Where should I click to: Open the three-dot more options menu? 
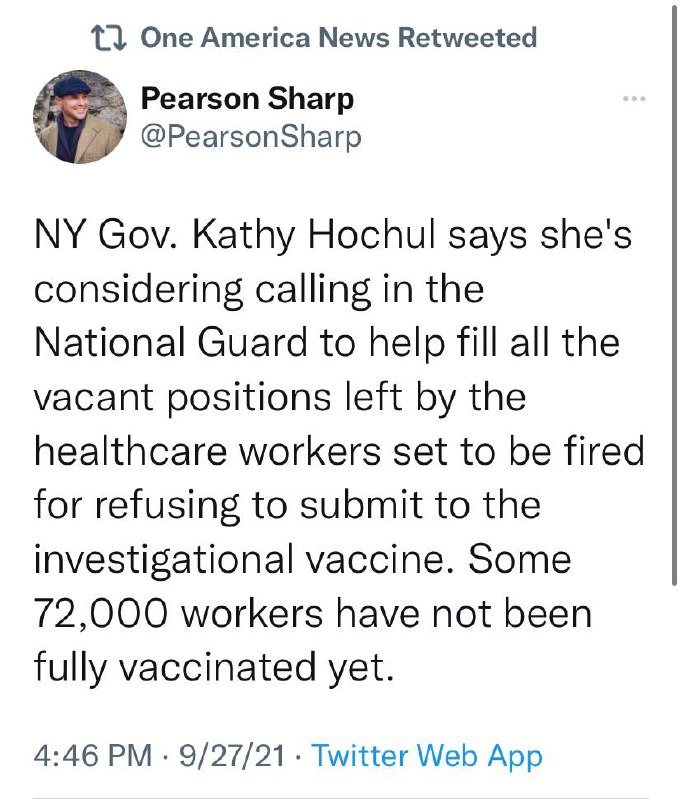pyautogui.click(x=634, y=100)
